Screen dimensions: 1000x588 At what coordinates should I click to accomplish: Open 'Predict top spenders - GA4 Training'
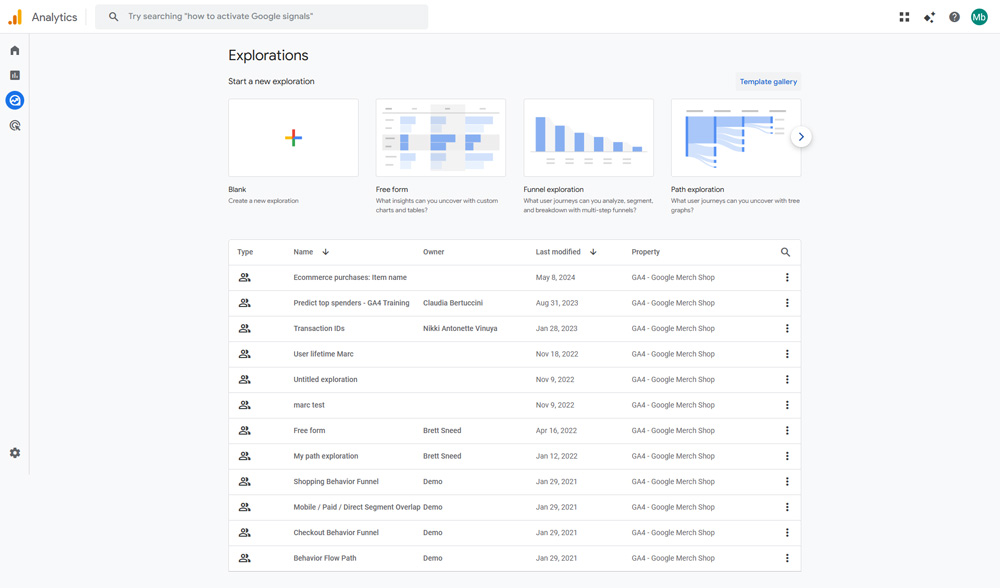[x=351, y=303]
